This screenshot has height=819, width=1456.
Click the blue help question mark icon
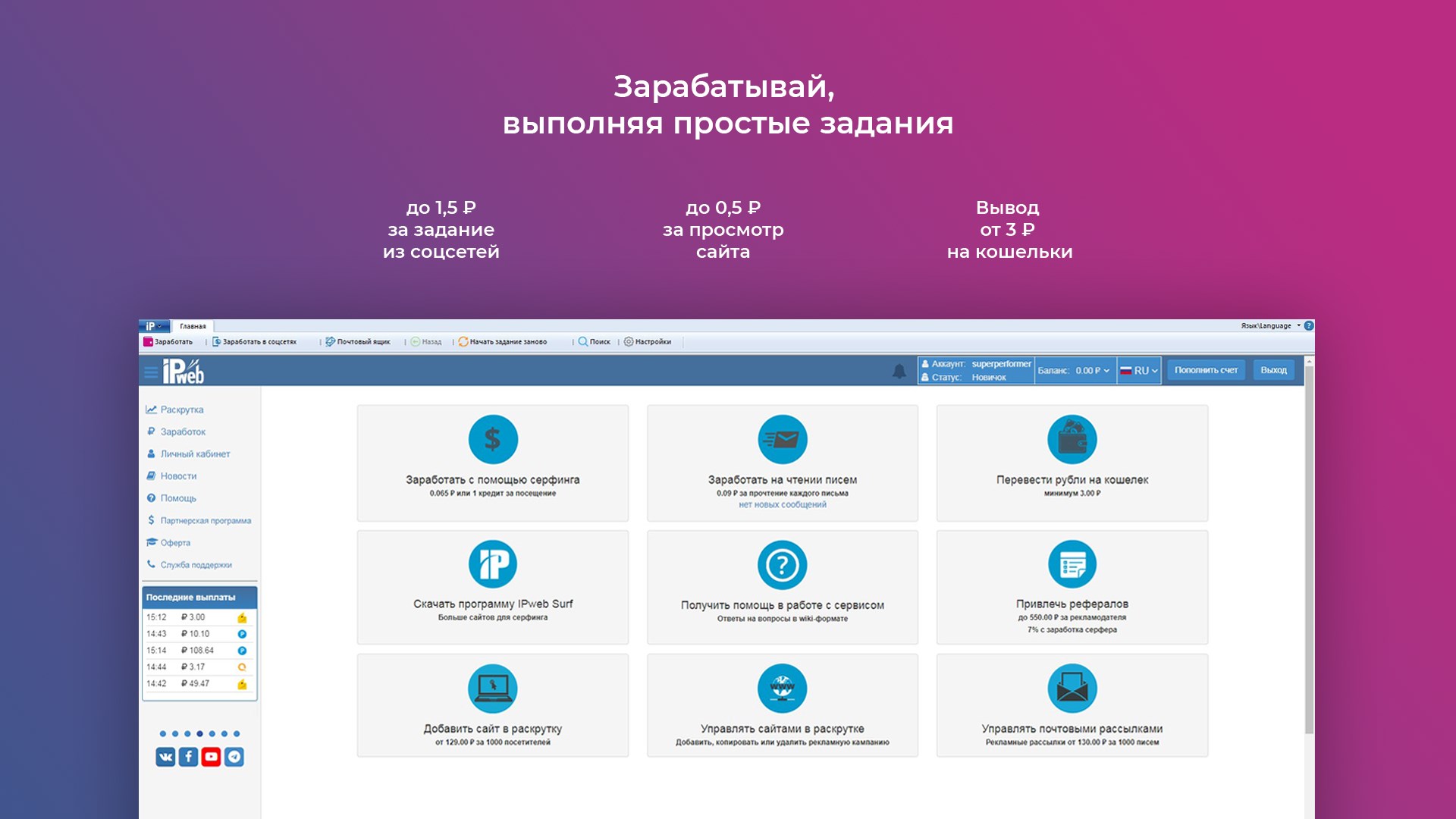coord(1309,326)
